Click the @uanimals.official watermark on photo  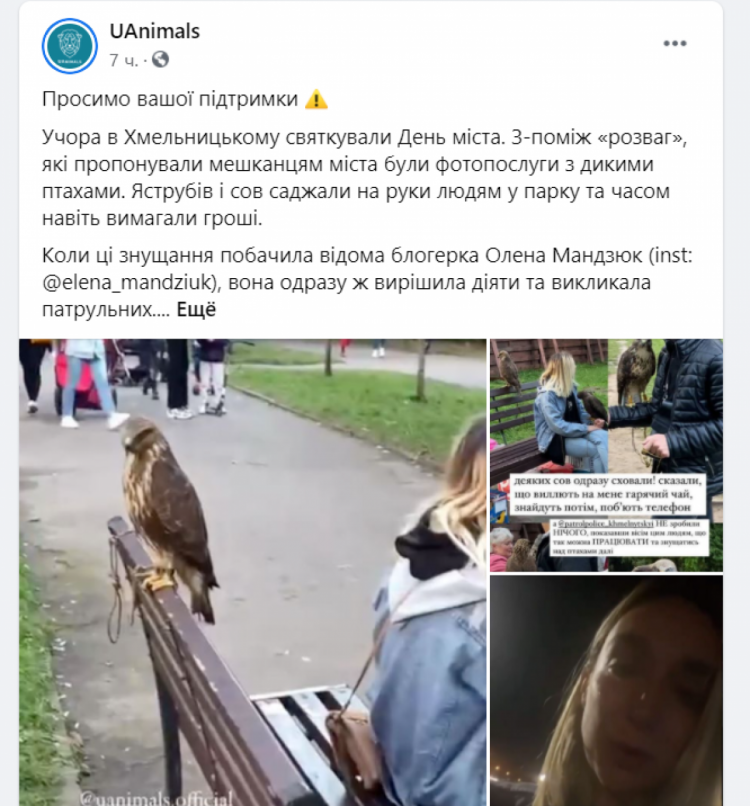[x=156, y=798]
